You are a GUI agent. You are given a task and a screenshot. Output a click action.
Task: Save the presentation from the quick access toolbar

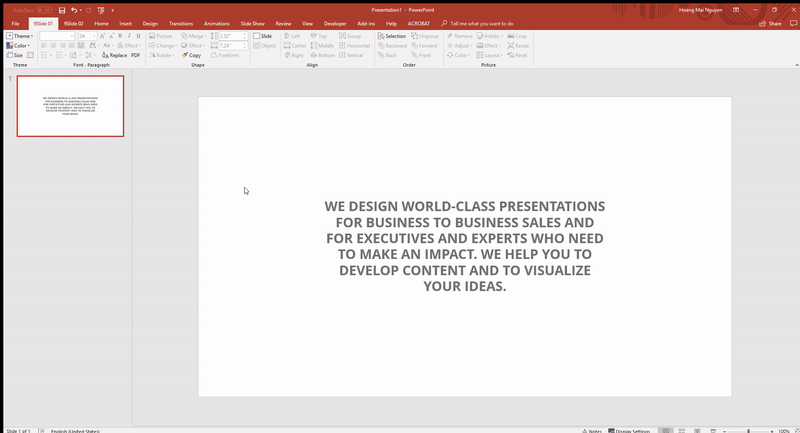coord(62,10)
